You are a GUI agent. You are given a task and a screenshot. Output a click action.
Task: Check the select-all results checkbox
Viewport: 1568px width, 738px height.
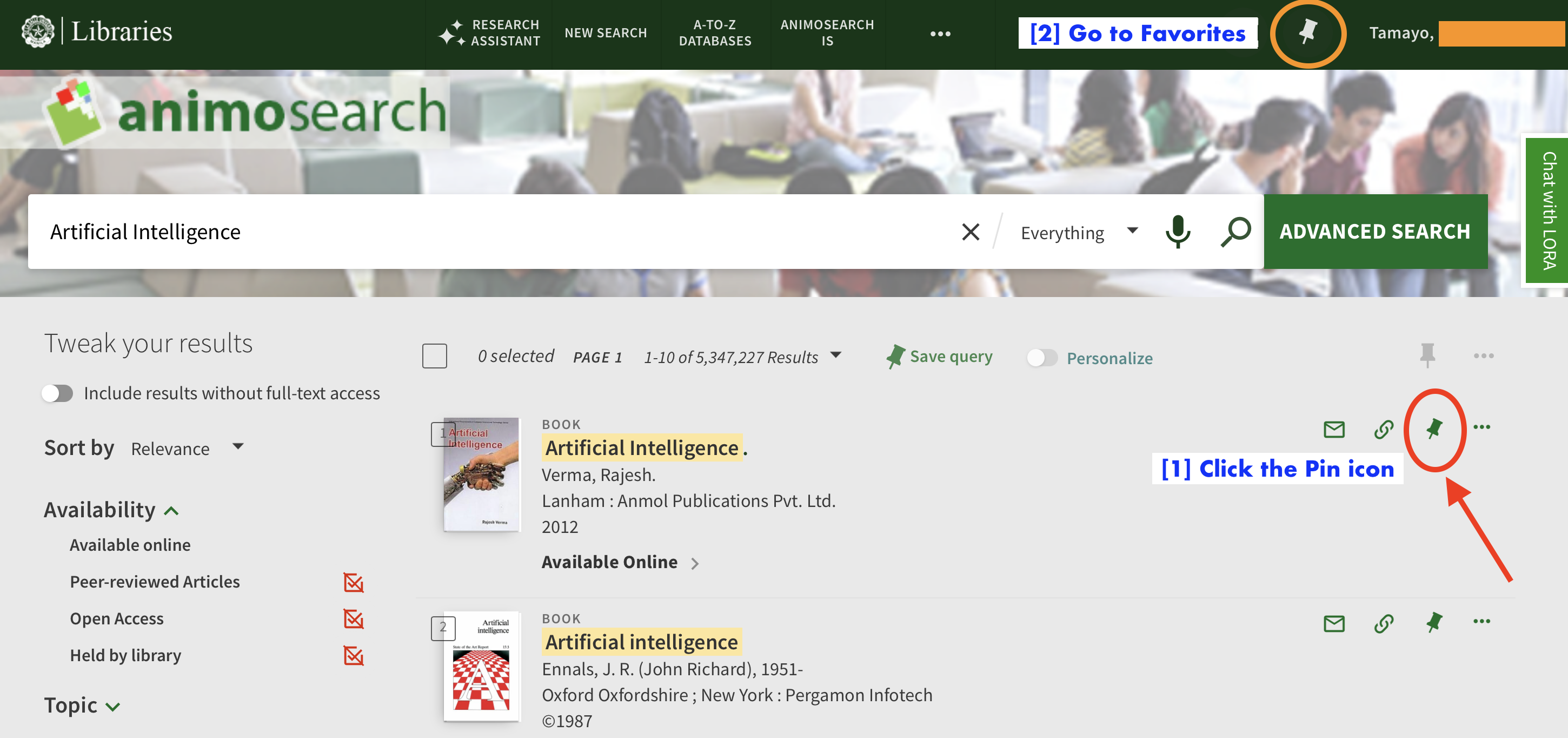click(x=435, y=356)
